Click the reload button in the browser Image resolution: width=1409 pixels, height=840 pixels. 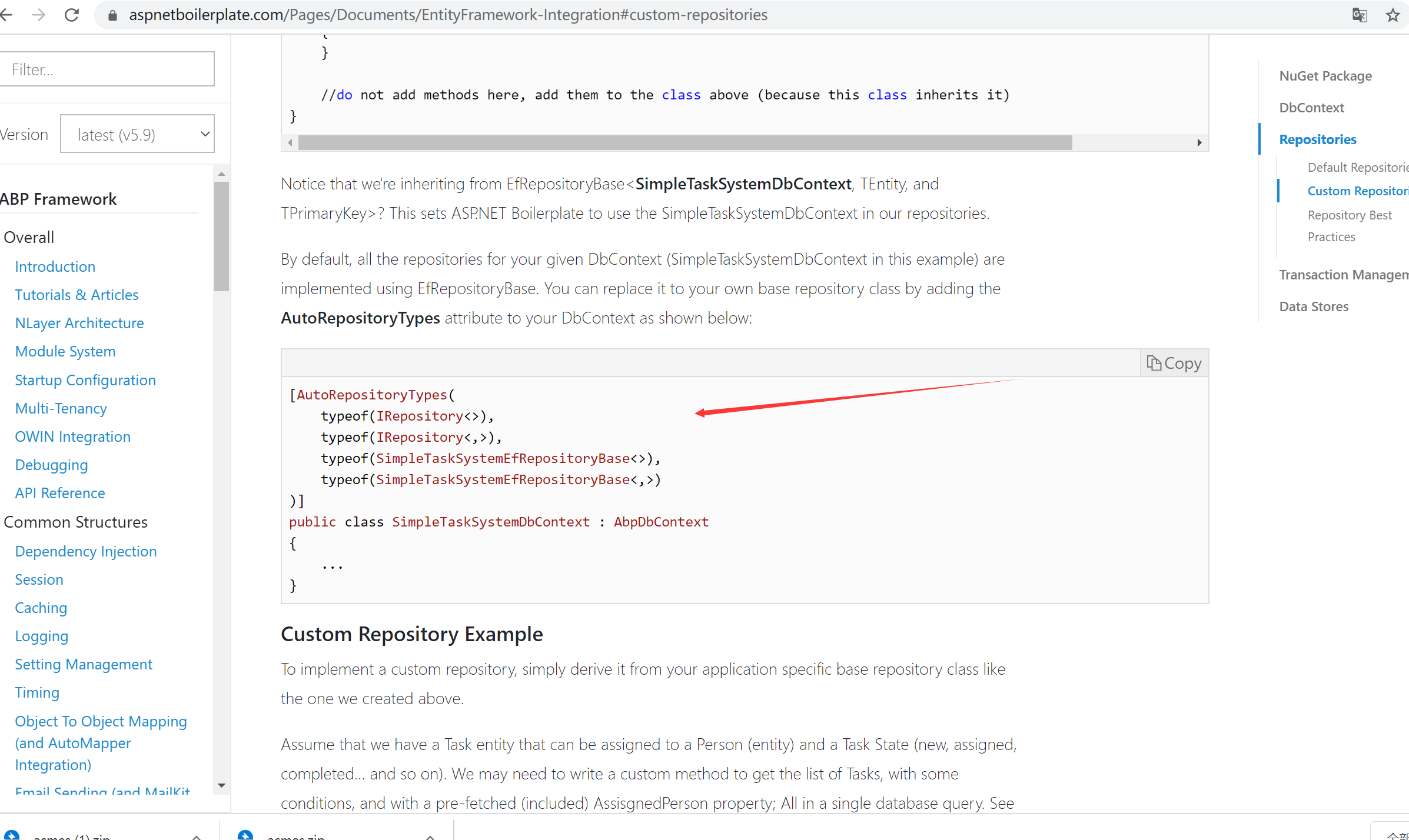[72, 15]
